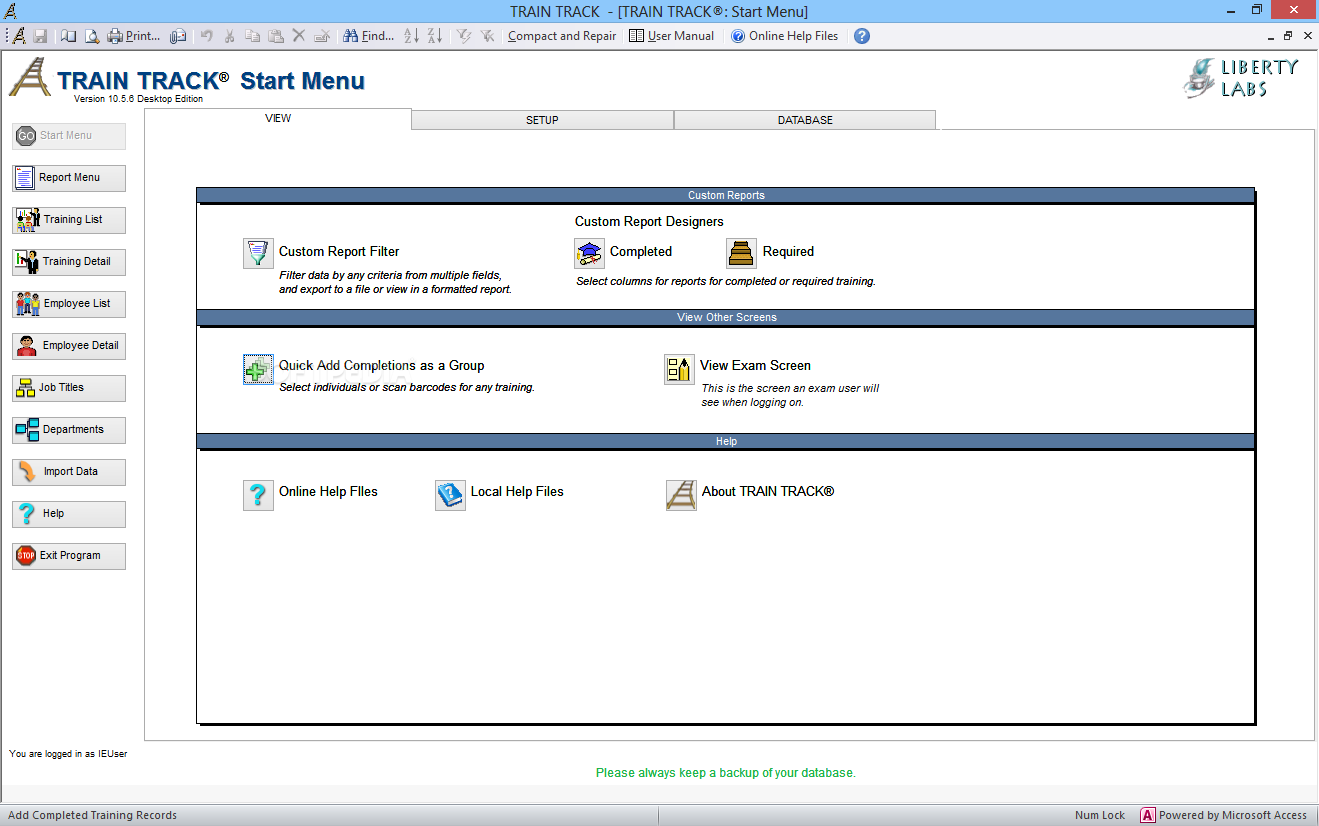Click the 'Num Lock' status bar indicator
This screenshot has height=826, width=1319.
(x=1100, y=816)
